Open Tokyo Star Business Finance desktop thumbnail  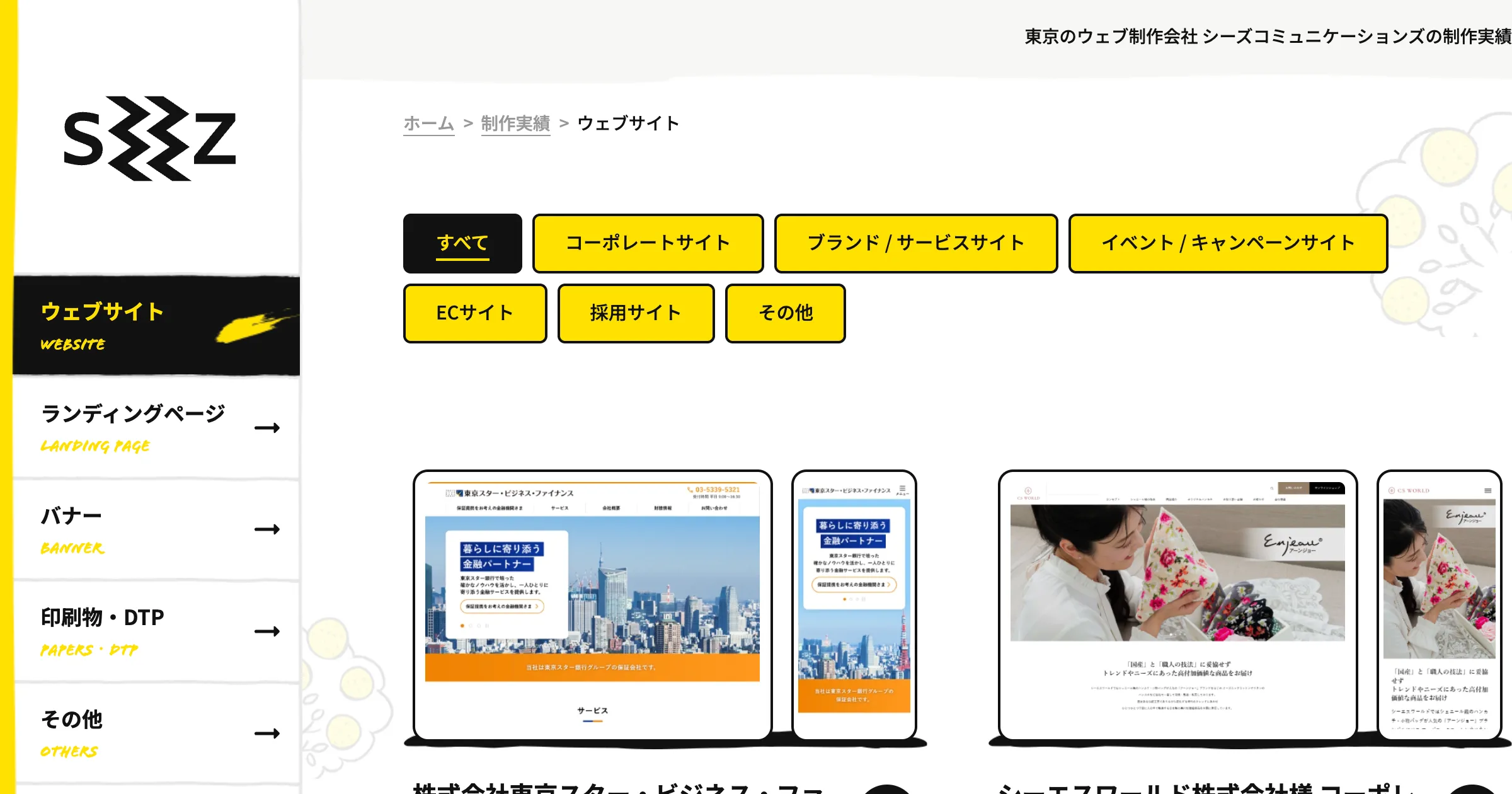click(x=592, y=605)
